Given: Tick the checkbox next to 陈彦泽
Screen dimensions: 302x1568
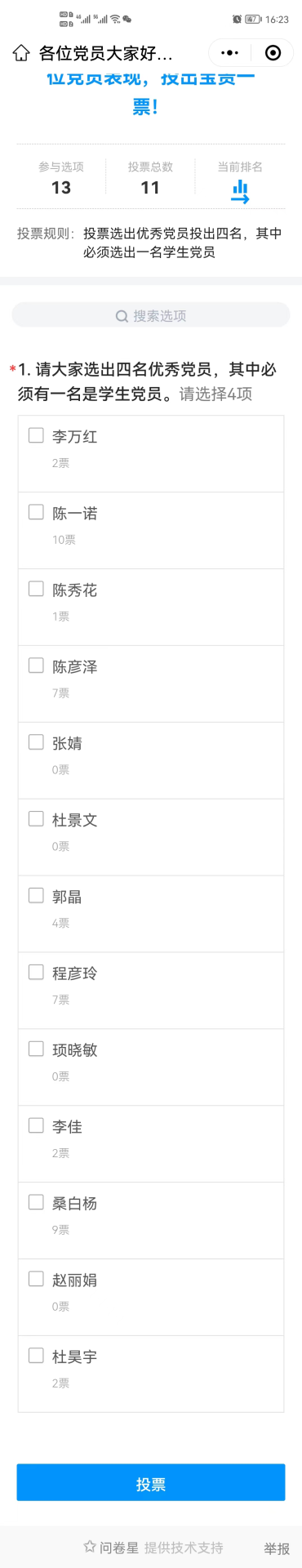Looking at the screenshot, I should (36, 666).
